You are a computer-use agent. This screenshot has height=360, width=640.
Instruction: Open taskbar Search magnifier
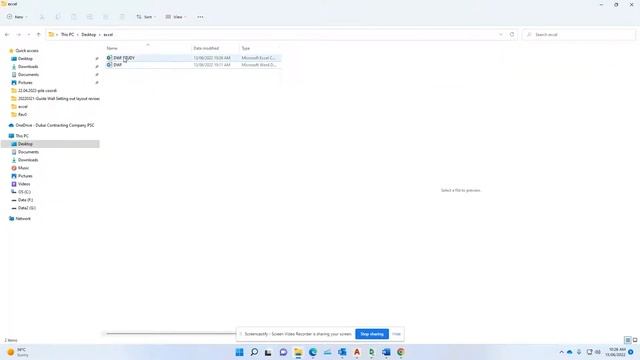point(254,352)
